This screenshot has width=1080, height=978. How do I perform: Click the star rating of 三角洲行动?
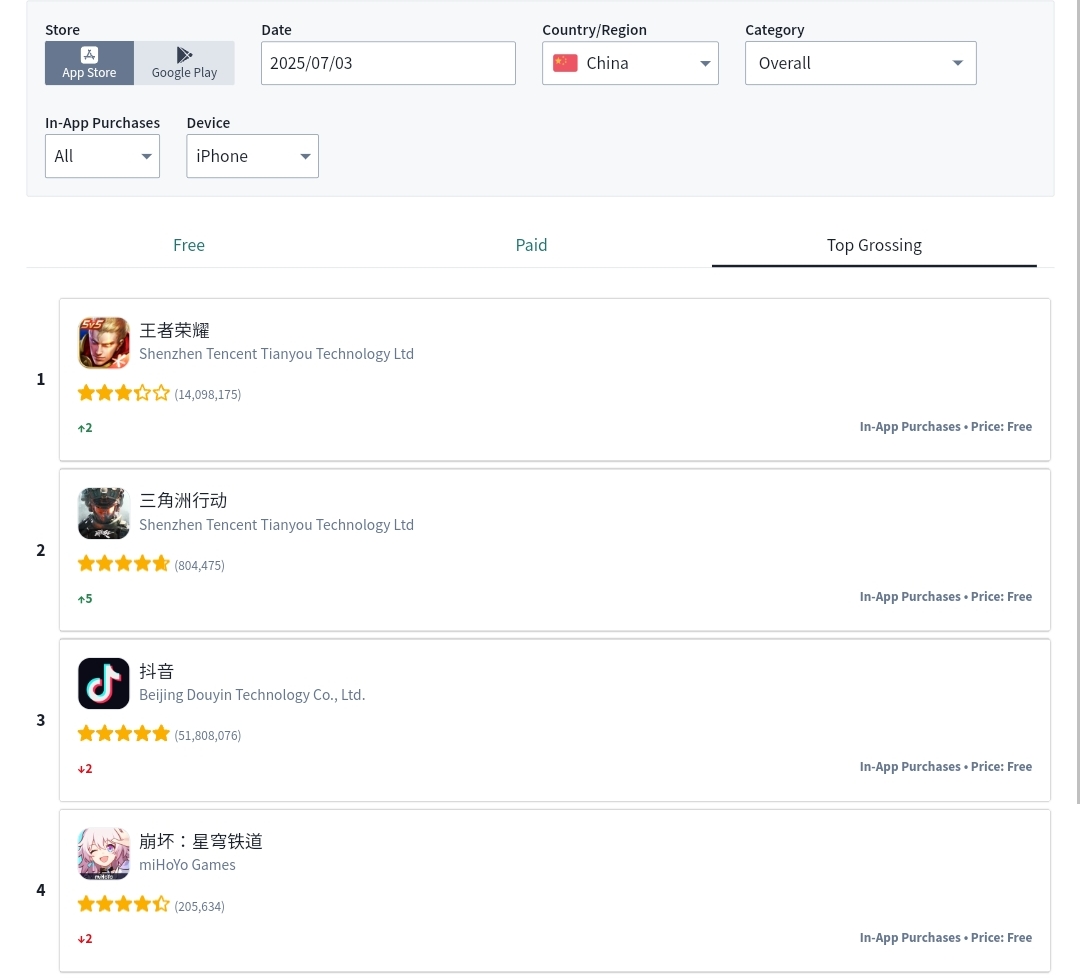pos(123,564)
